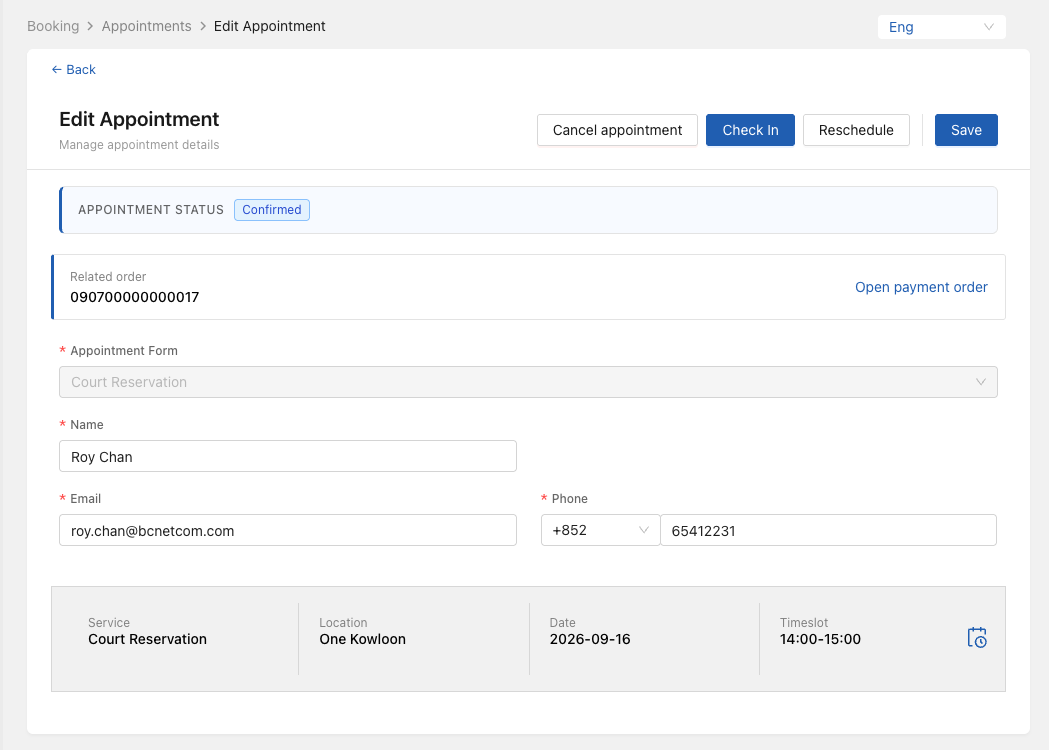Click the date value 2026-09-16
The width and height of the screenshot is (1049, 750).
coord(589,639)
